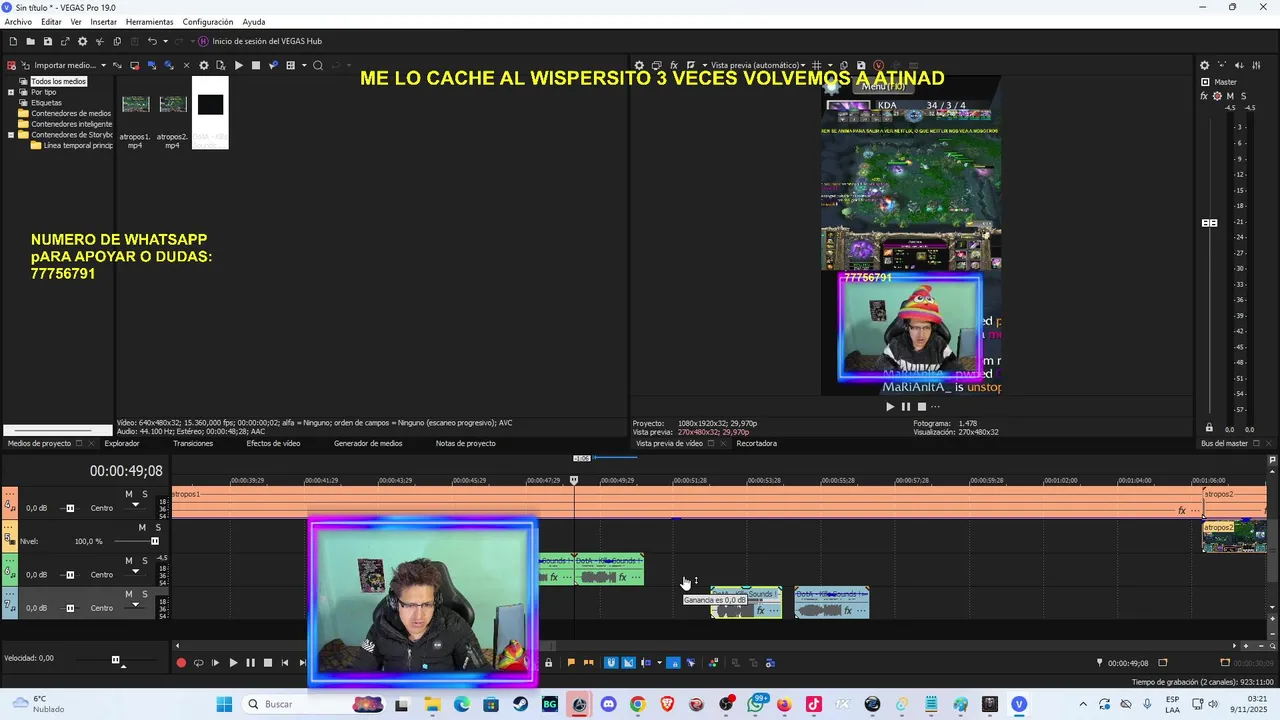The image size is (1280, 720).
Task: Click track 4 volume slider handle
Action: point(70,508)
